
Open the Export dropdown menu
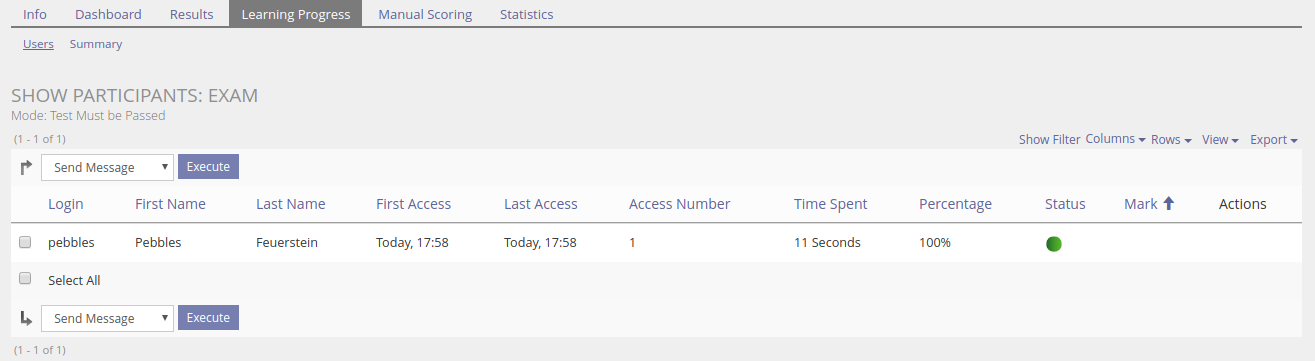pyautogui.click(x=1274, y=140)
